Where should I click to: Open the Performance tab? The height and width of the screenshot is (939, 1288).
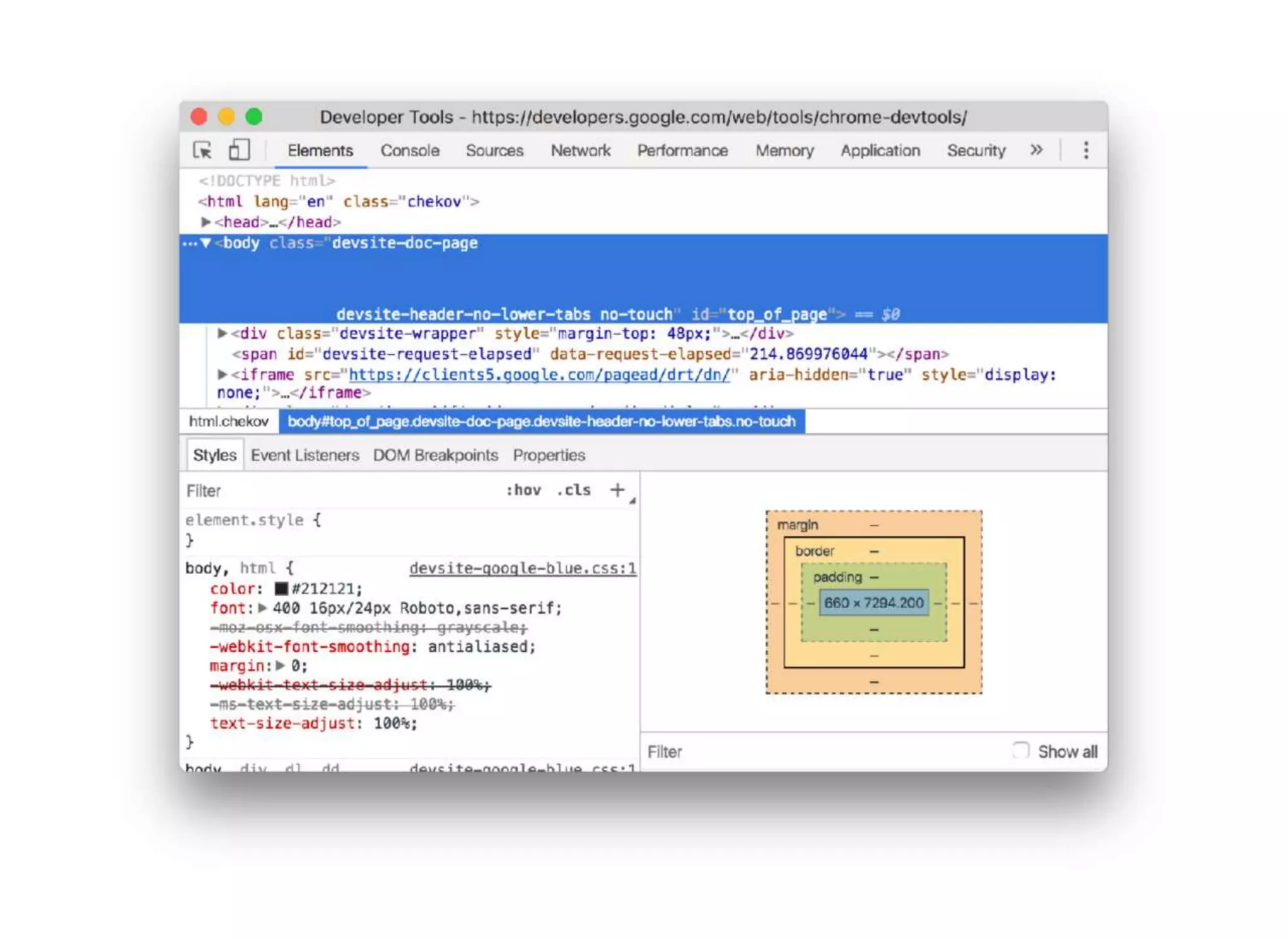click(x=682, y=151)
